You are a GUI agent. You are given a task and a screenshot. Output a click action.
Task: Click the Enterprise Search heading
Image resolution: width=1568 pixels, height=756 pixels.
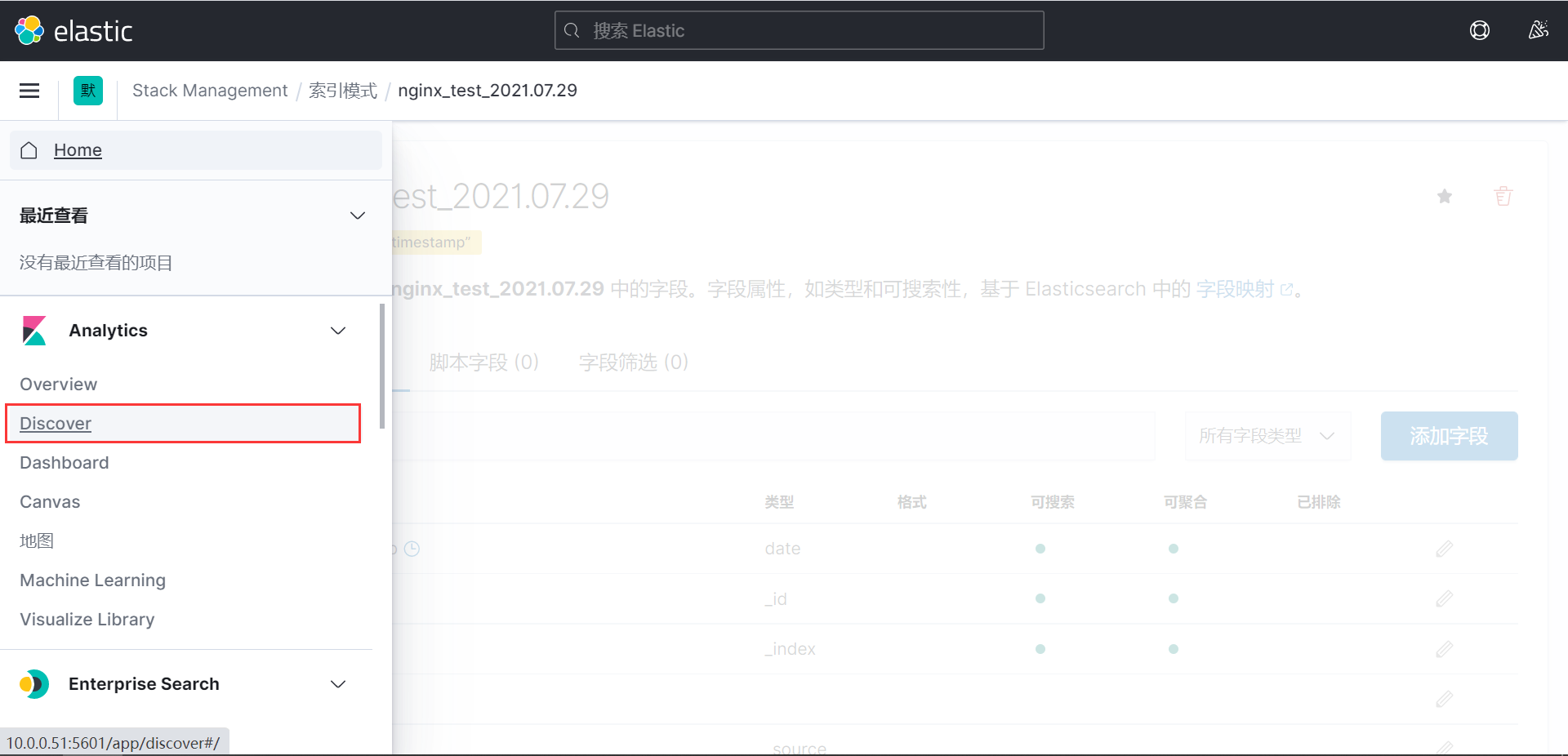click(x=144, y=684)
